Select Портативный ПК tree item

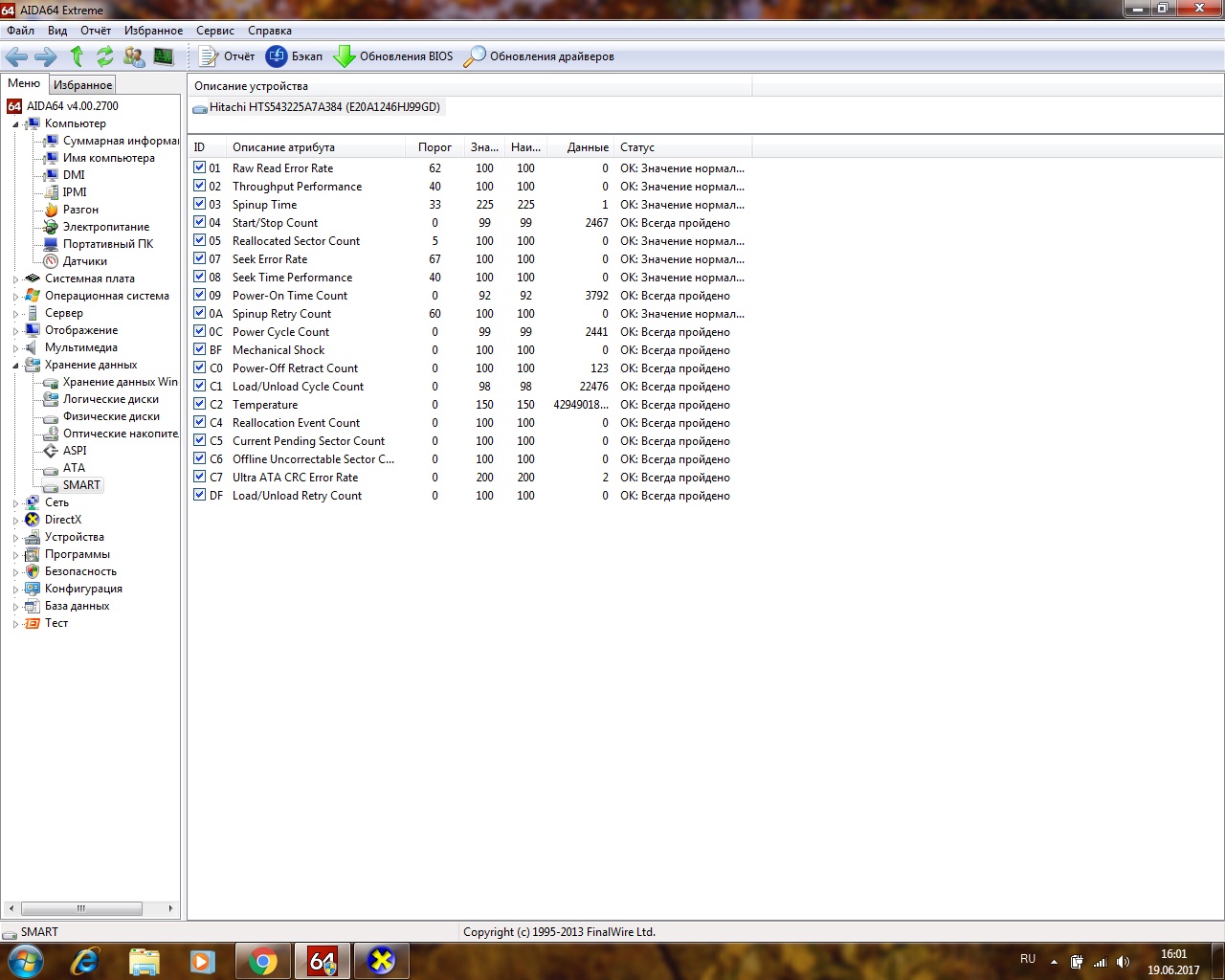(x=99, y=244)
